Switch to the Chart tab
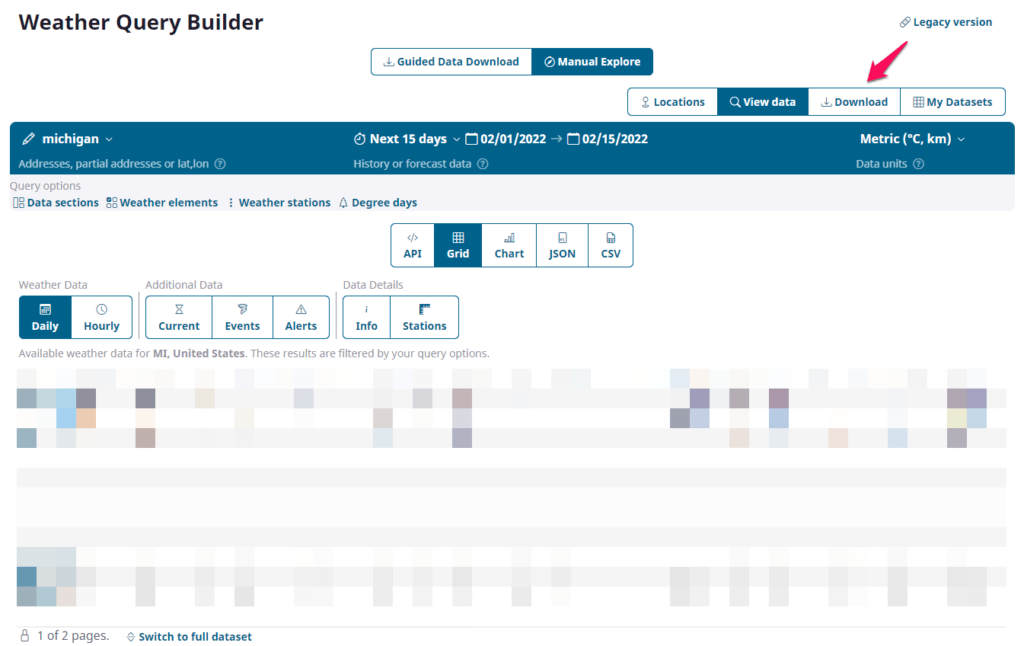 (509, 245)
